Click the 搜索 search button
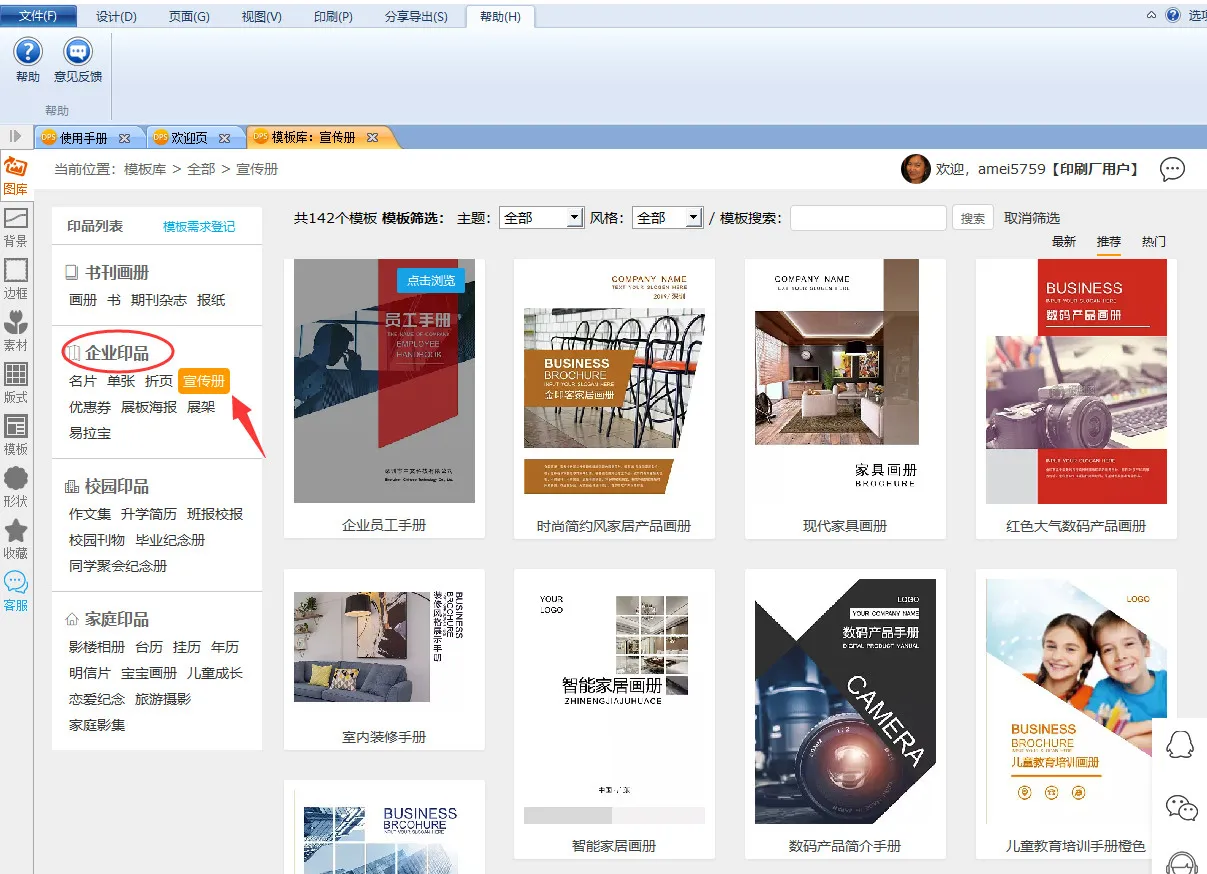1207x874 pixels. pos(973,218)
